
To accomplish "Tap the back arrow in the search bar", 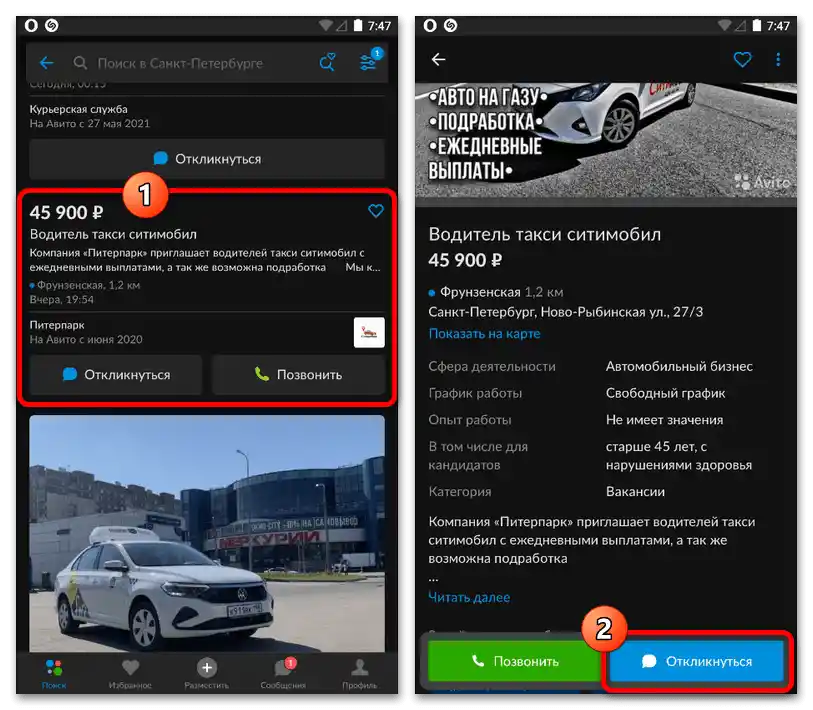I will click(47, 63).
